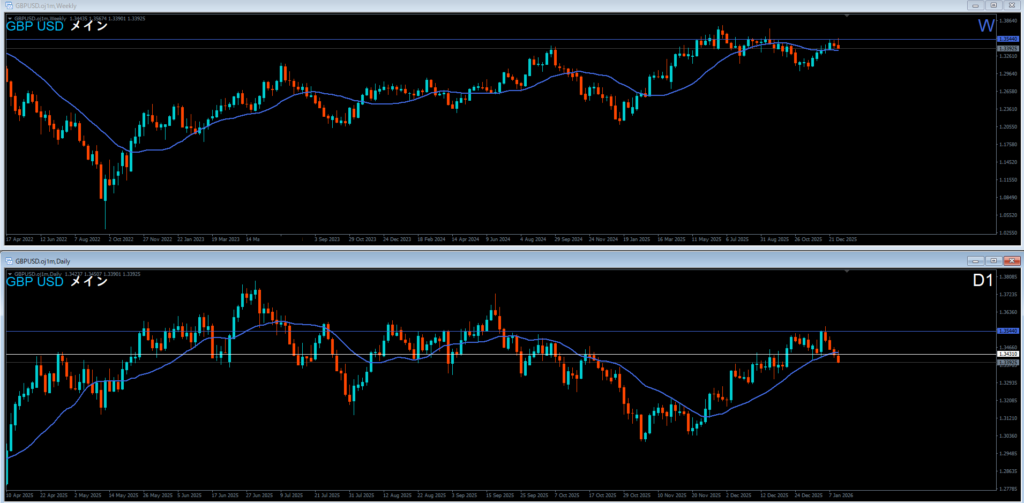
Task: Maximize the GBPUSD Weekly chart window
Action: pos(994,5)
